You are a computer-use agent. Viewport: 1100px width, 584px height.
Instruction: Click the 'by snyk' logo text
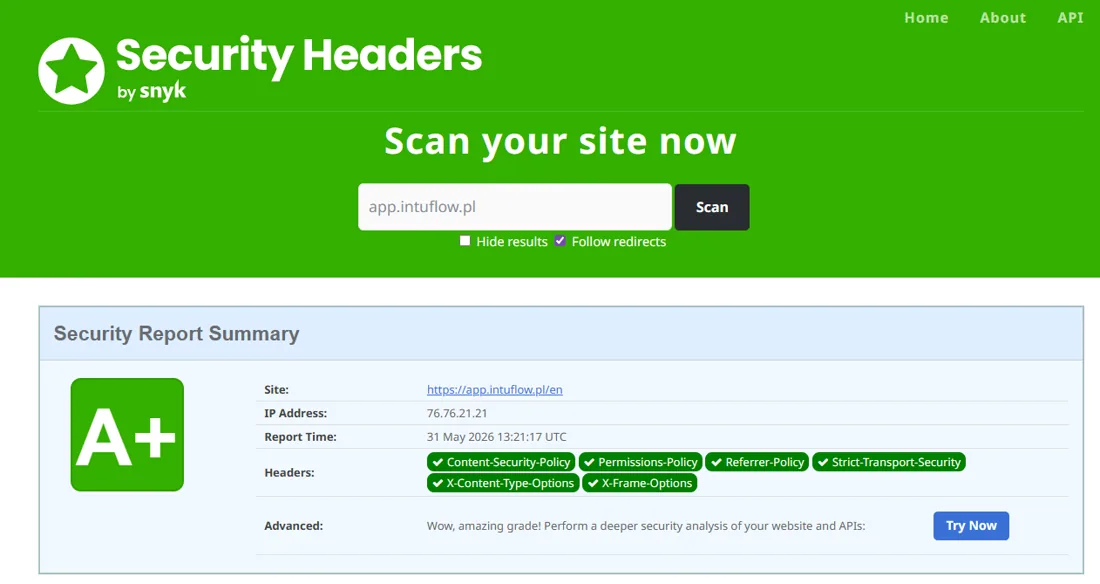pyautogui.click(x=152, y=91)
